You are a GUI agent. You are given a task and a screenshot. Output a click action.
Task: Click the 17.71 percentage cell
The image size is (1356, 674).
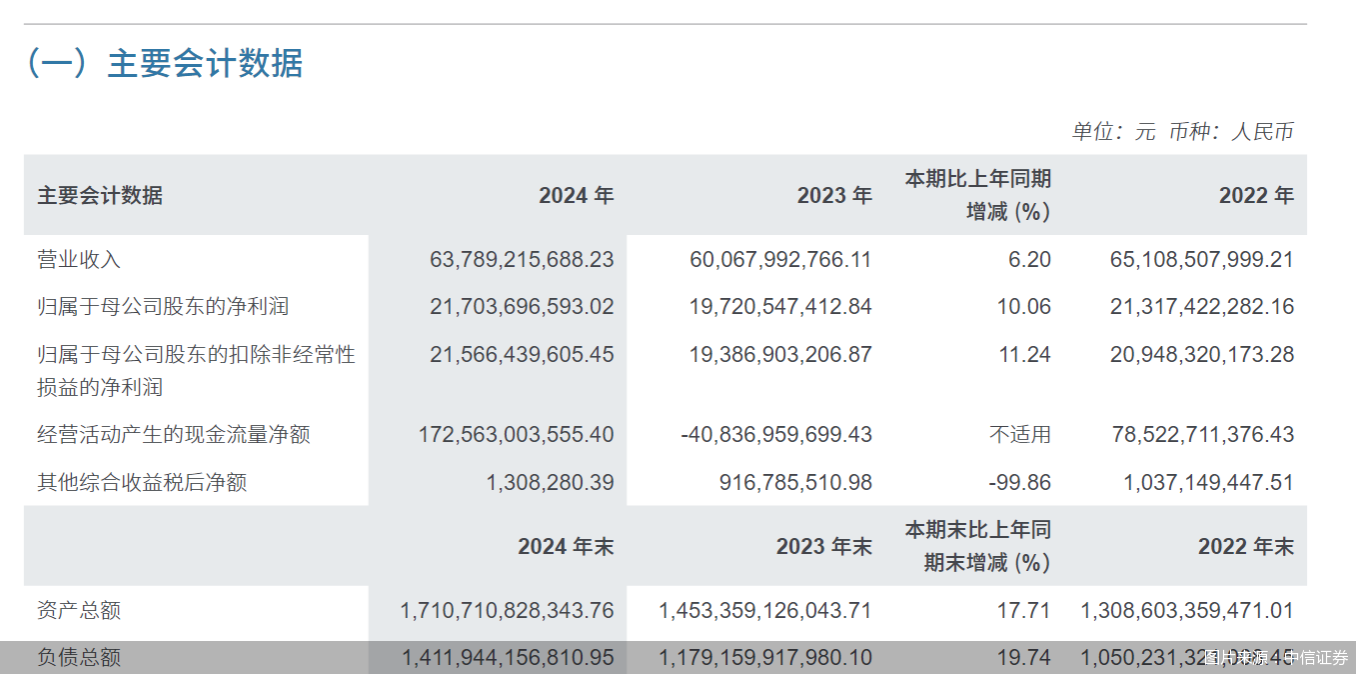(1024, 610)
